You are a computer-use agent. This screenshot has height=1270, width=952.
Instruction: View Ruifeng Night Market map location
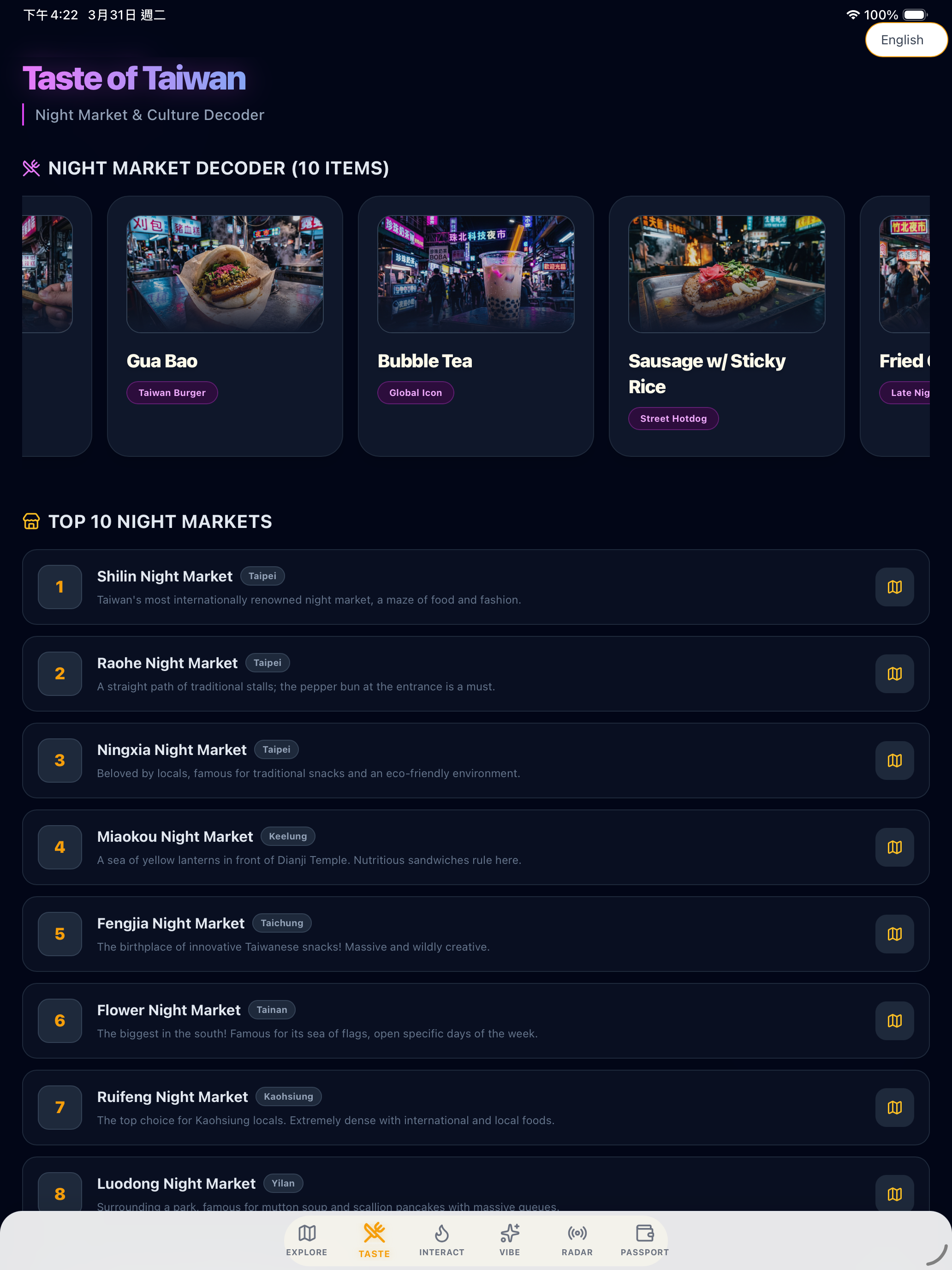(894, 1107)
